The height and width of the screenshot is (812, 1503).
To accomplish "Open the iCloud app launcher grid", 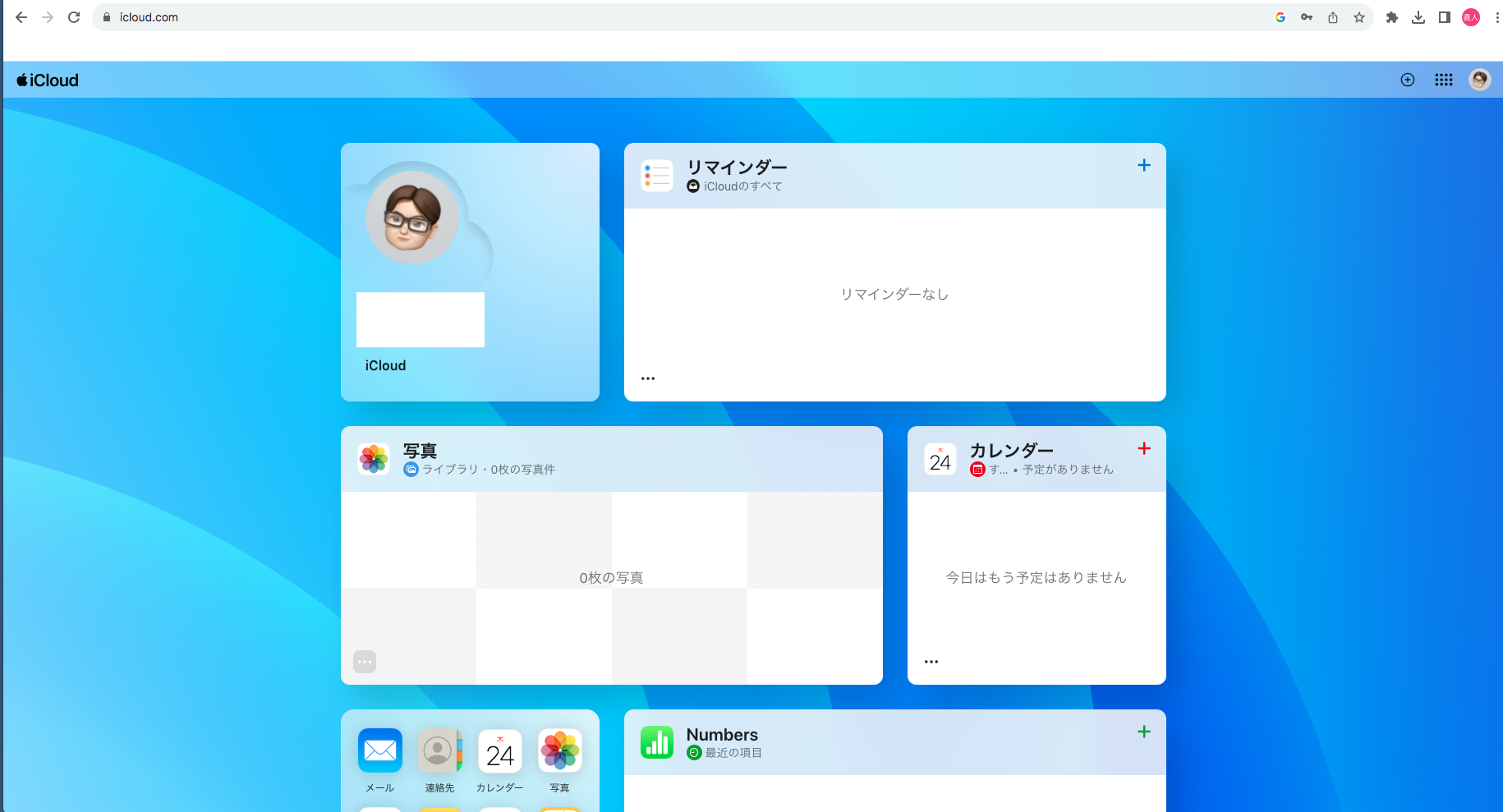I will 1444,80.
